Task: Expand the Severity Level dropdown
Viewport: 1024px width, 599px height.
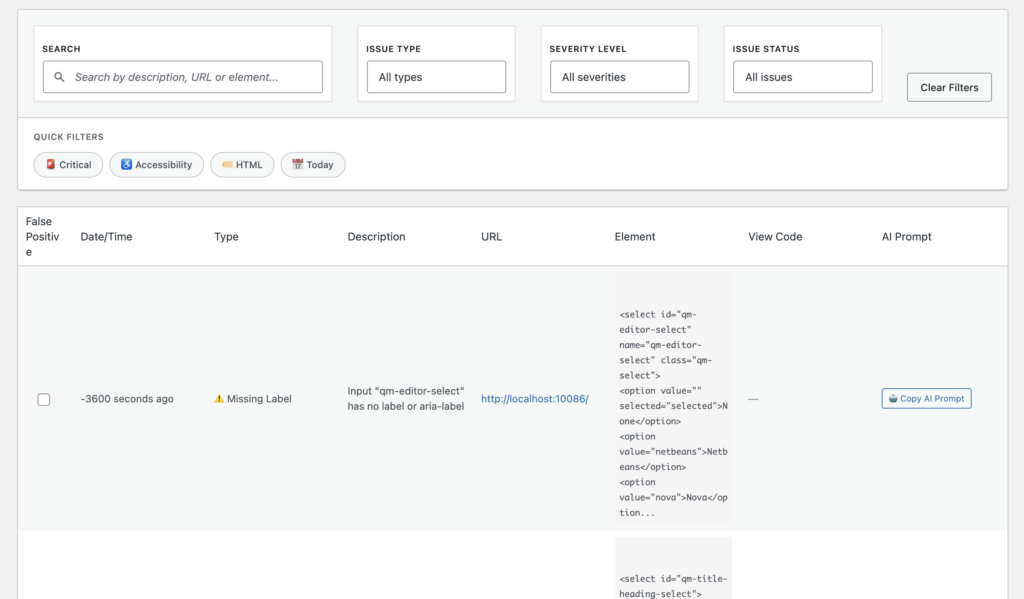Action: tap(619, 77)
